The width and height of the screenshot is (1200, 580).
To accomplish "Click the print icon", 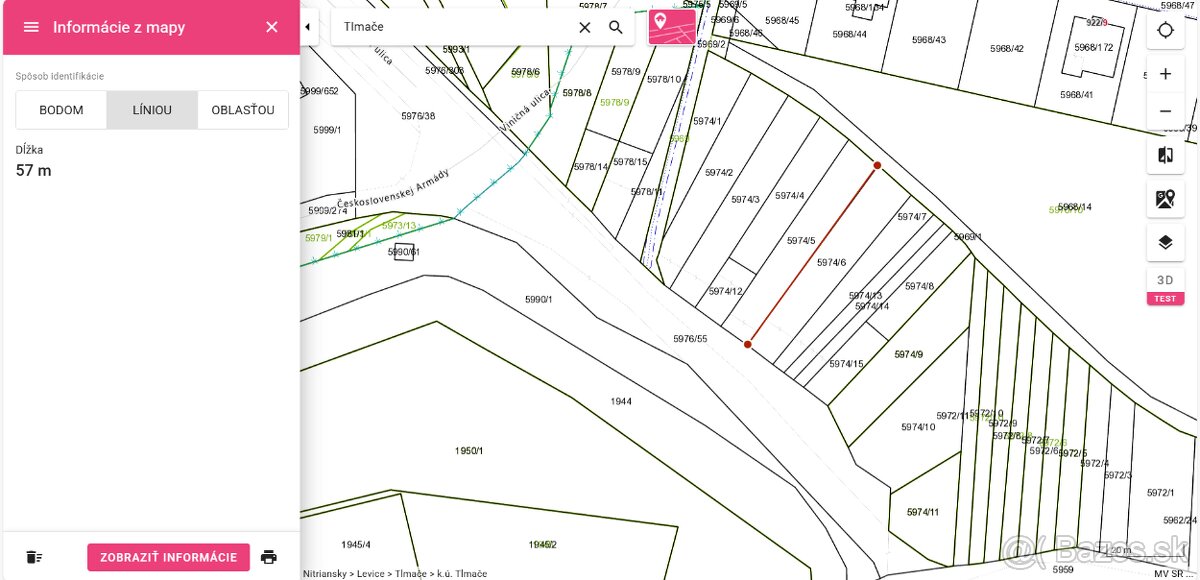I will [268, 557].
